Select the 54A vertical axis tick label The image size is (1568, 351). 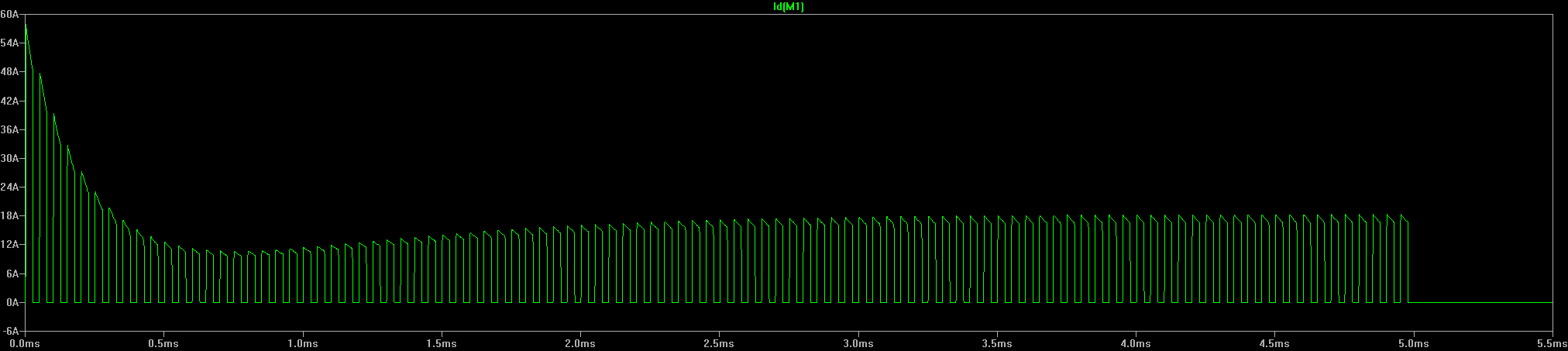9,43
